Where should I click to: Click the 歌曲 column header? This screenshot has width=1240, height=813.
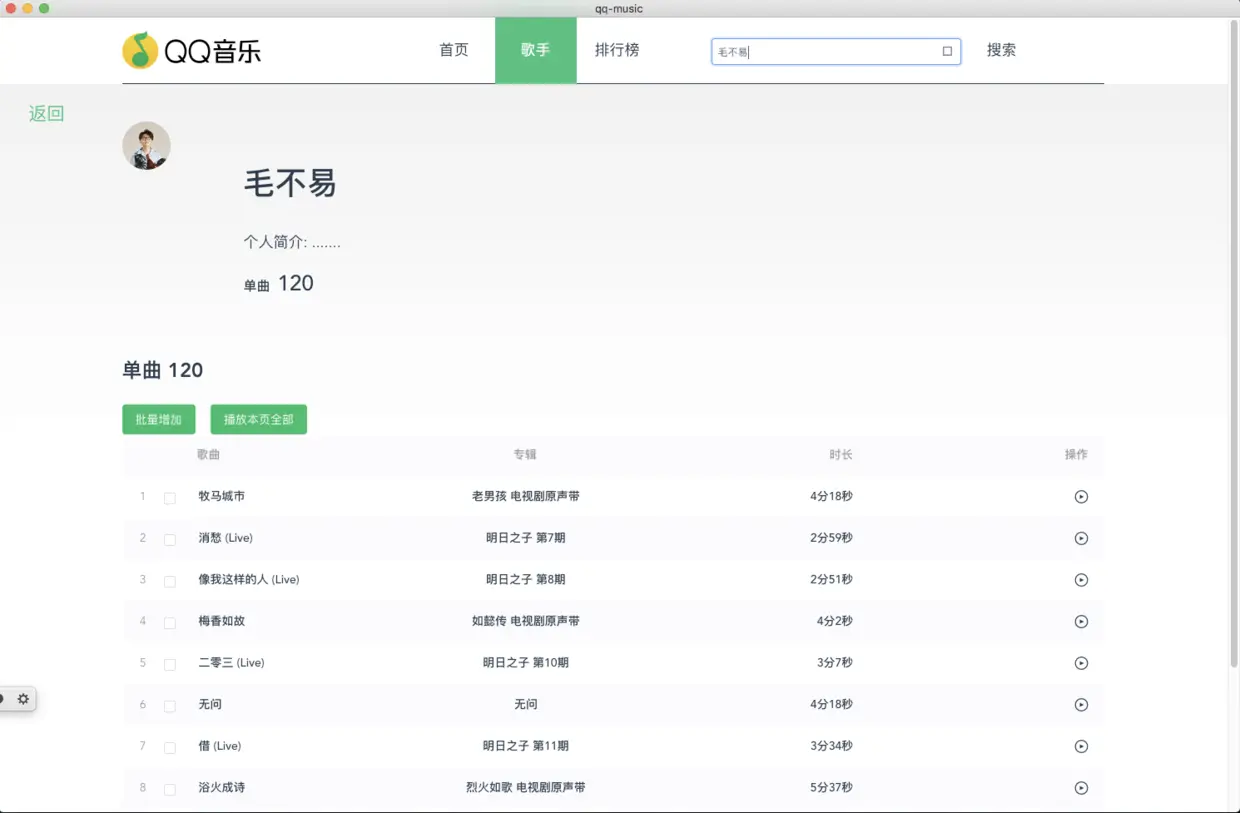[x=209, y=455]
